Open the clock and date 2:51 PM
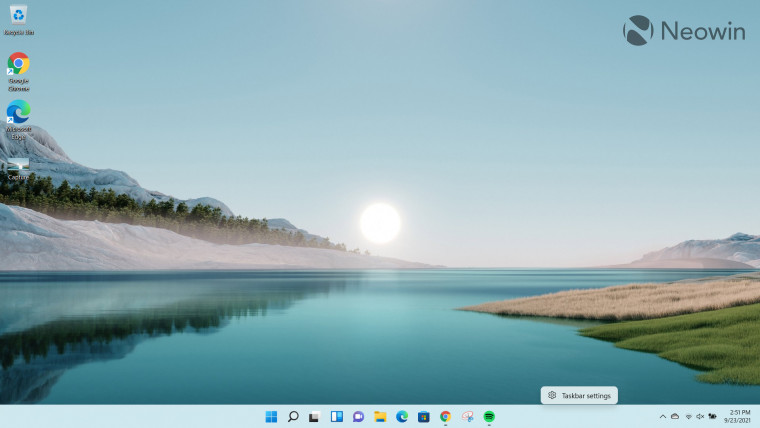 point(737,416)
